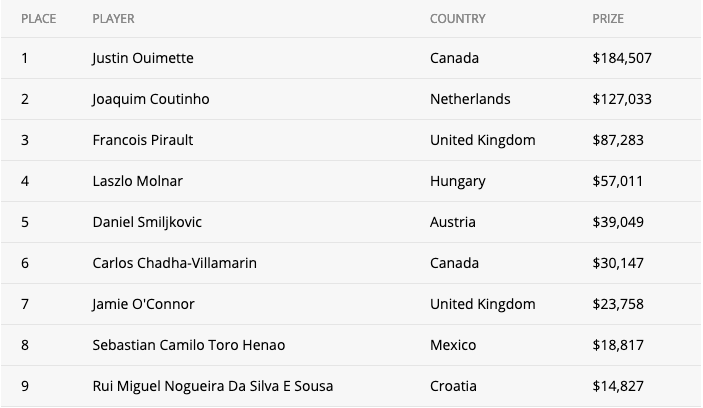Image resolution: width=703 pixels, height=408 pixels.
Task: Click the $184,507 prize amount
Action: click(622, 58)
